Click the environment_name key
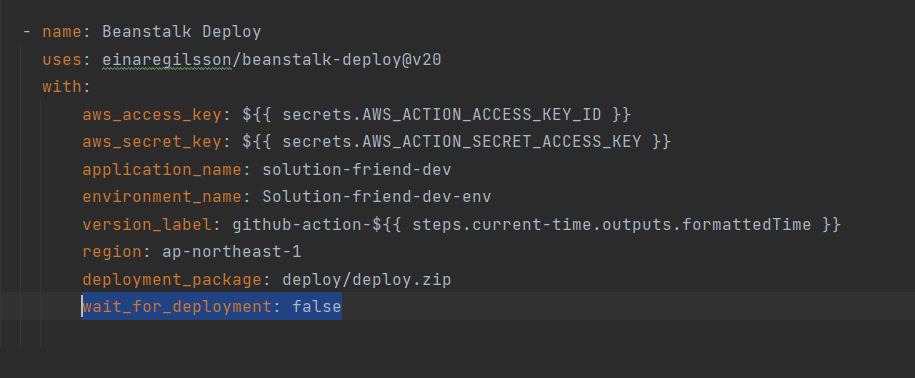915x378 pixels. (x=162, y=197)
